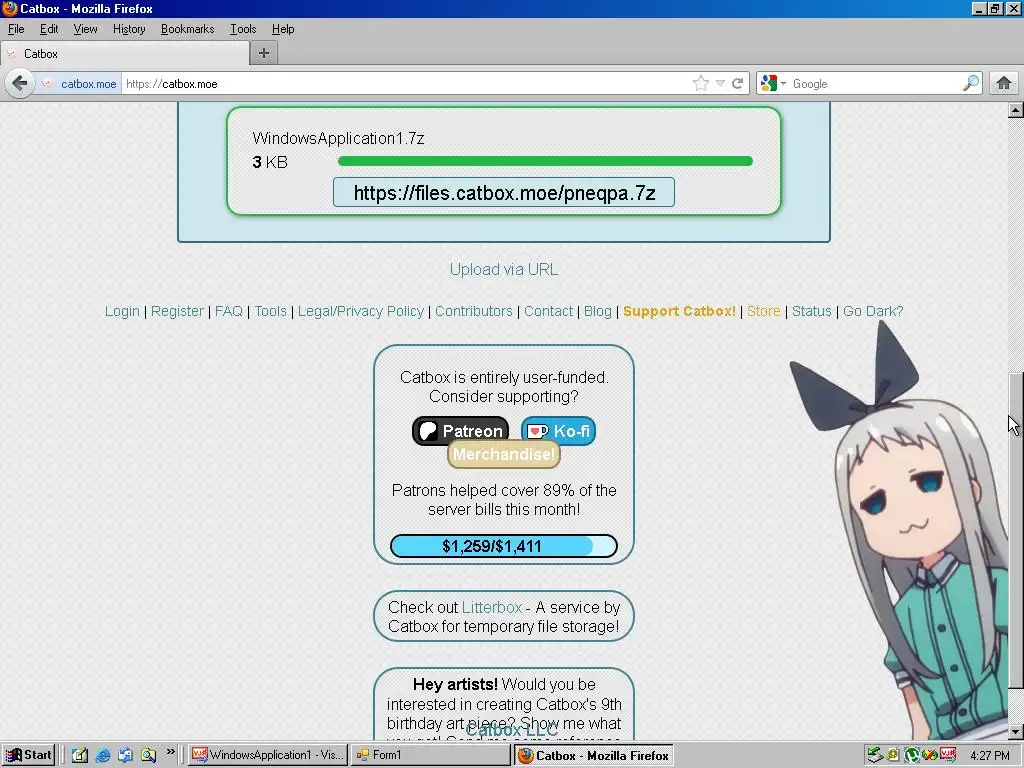Click the bookmark star icon in address bar
Viewport: 1024px width, 768px height.
tap(701, 83)
